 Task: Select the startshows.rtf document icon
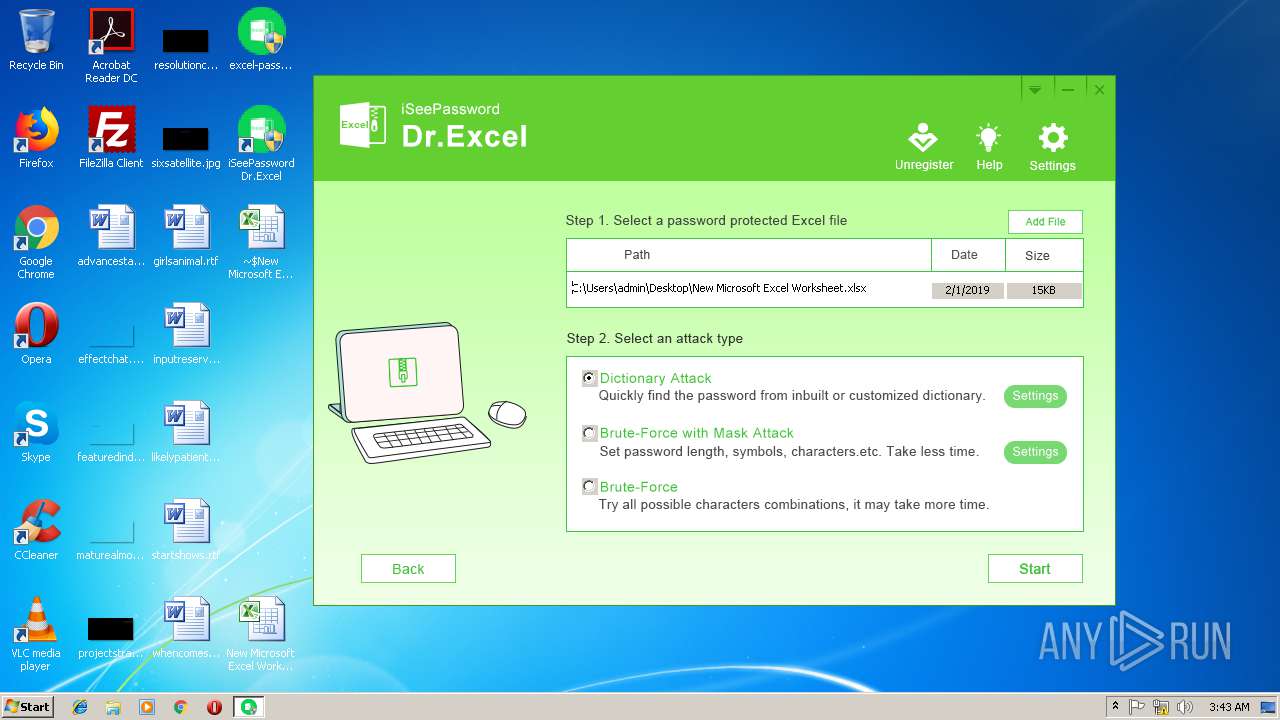(x=186, y=530)
